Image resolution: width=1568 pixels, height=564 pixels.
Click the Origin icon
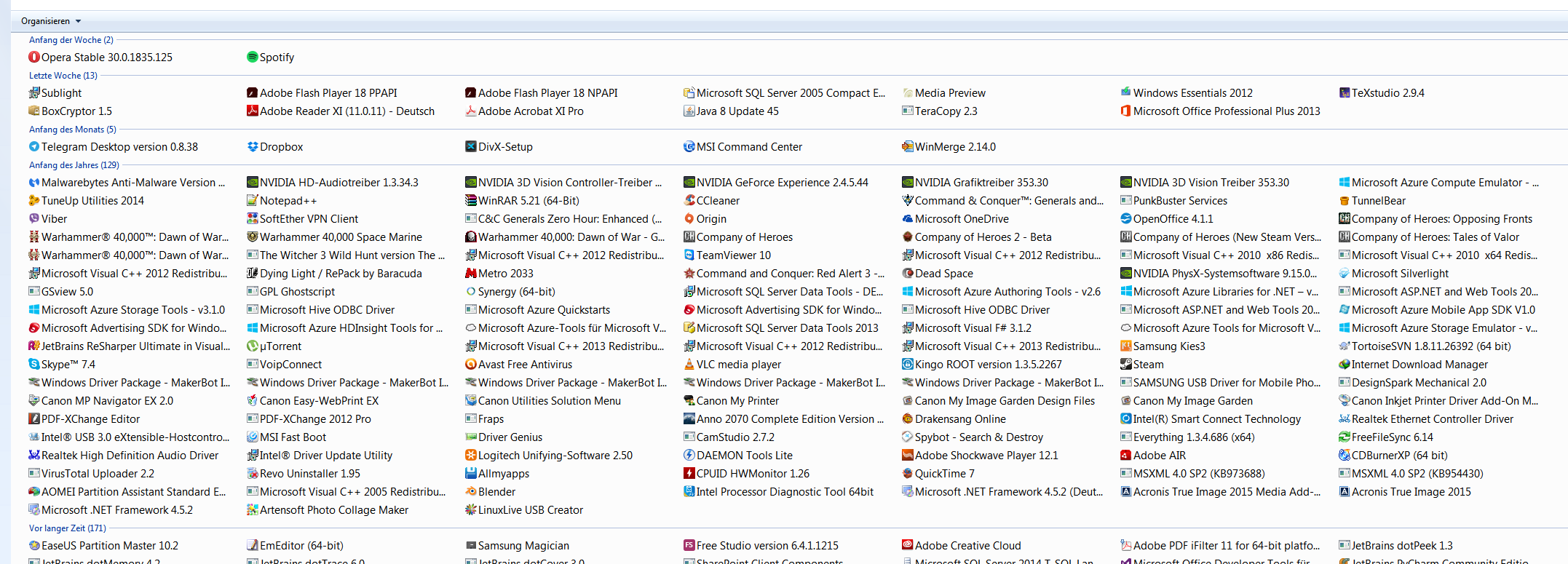pyautogui.click(x=689, y=218)
